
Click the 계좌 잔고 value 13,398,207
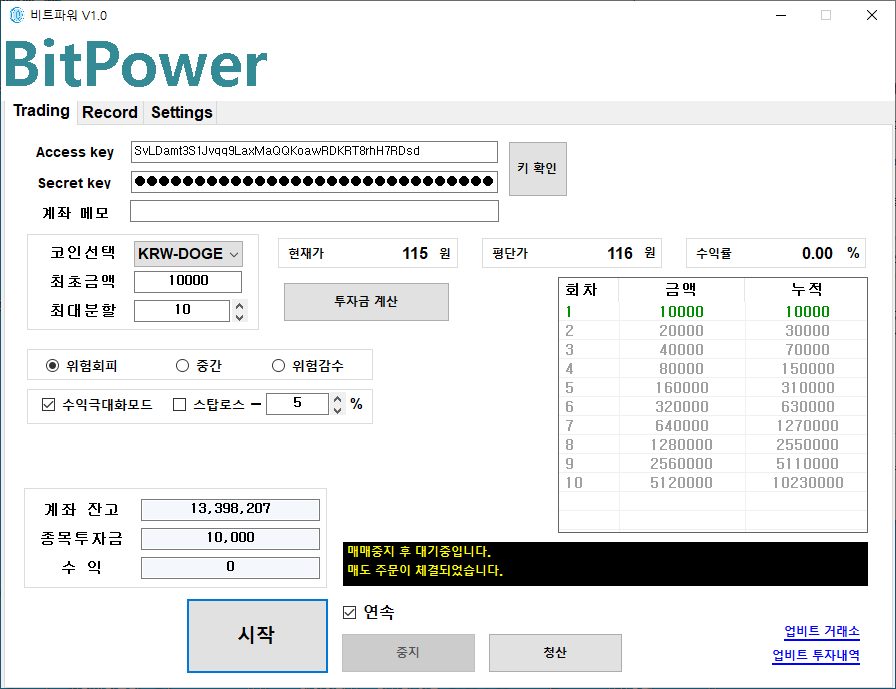point(230,509)
